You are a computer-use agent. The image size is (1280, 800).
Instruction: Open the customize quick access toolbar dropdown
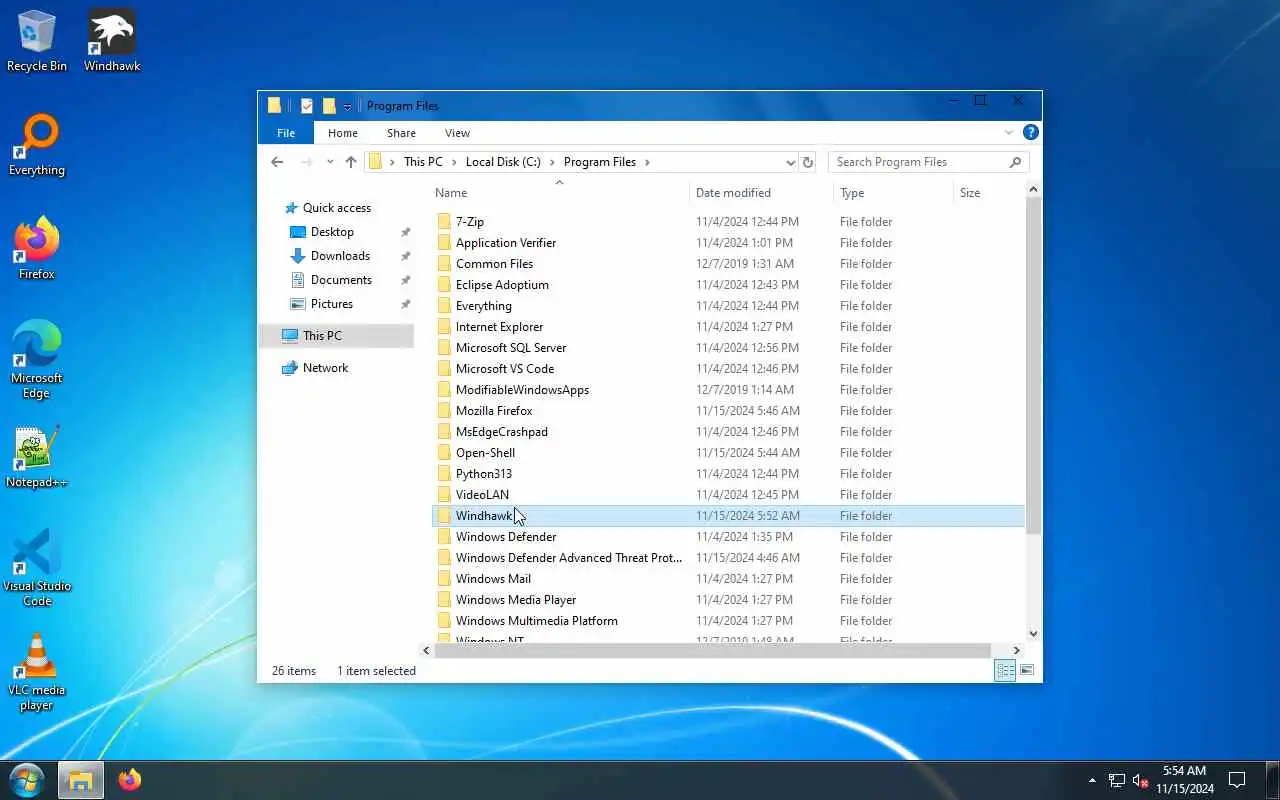348,106
